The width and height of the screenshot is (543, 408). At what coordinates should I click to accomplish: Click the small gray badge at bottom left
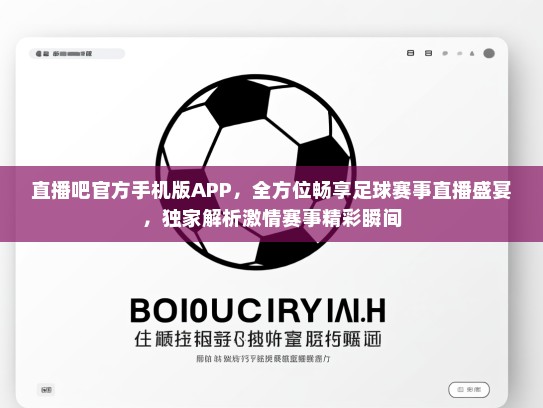tap(46, 390)
